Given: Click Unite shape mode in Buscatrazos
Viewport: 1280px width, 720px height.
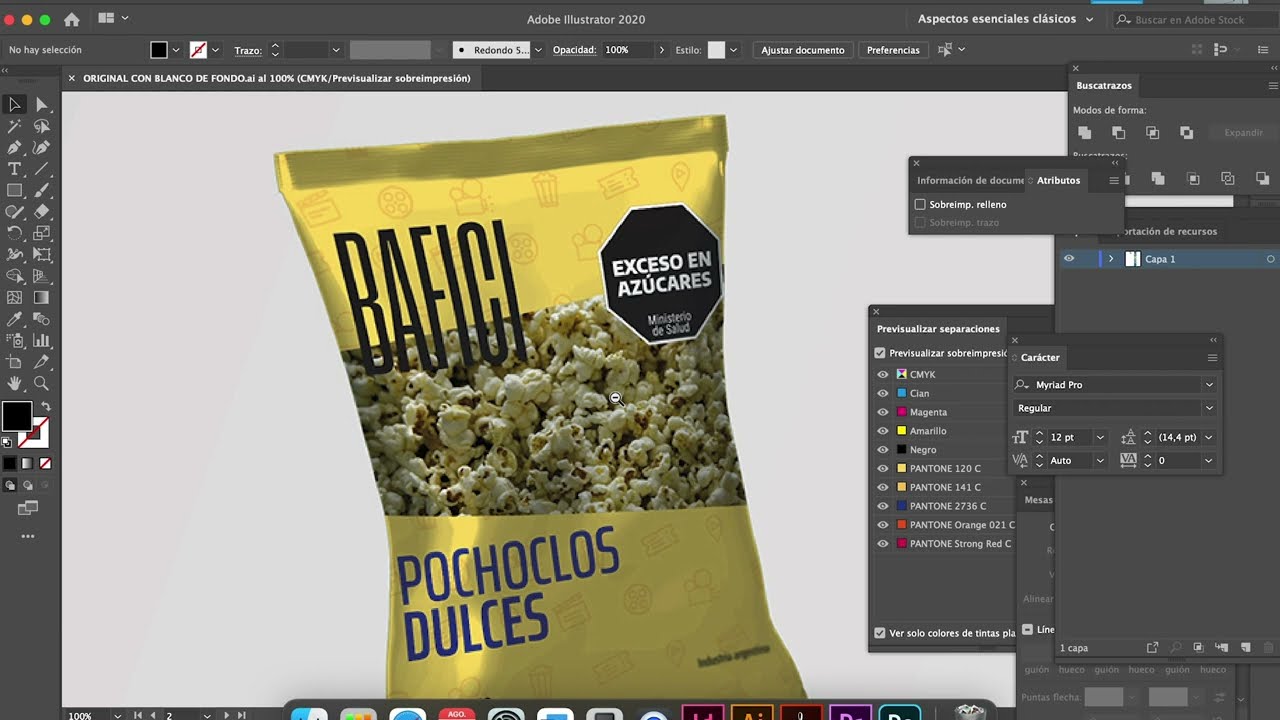Looking at the screenshot, I should click(x=1084, y=132).
